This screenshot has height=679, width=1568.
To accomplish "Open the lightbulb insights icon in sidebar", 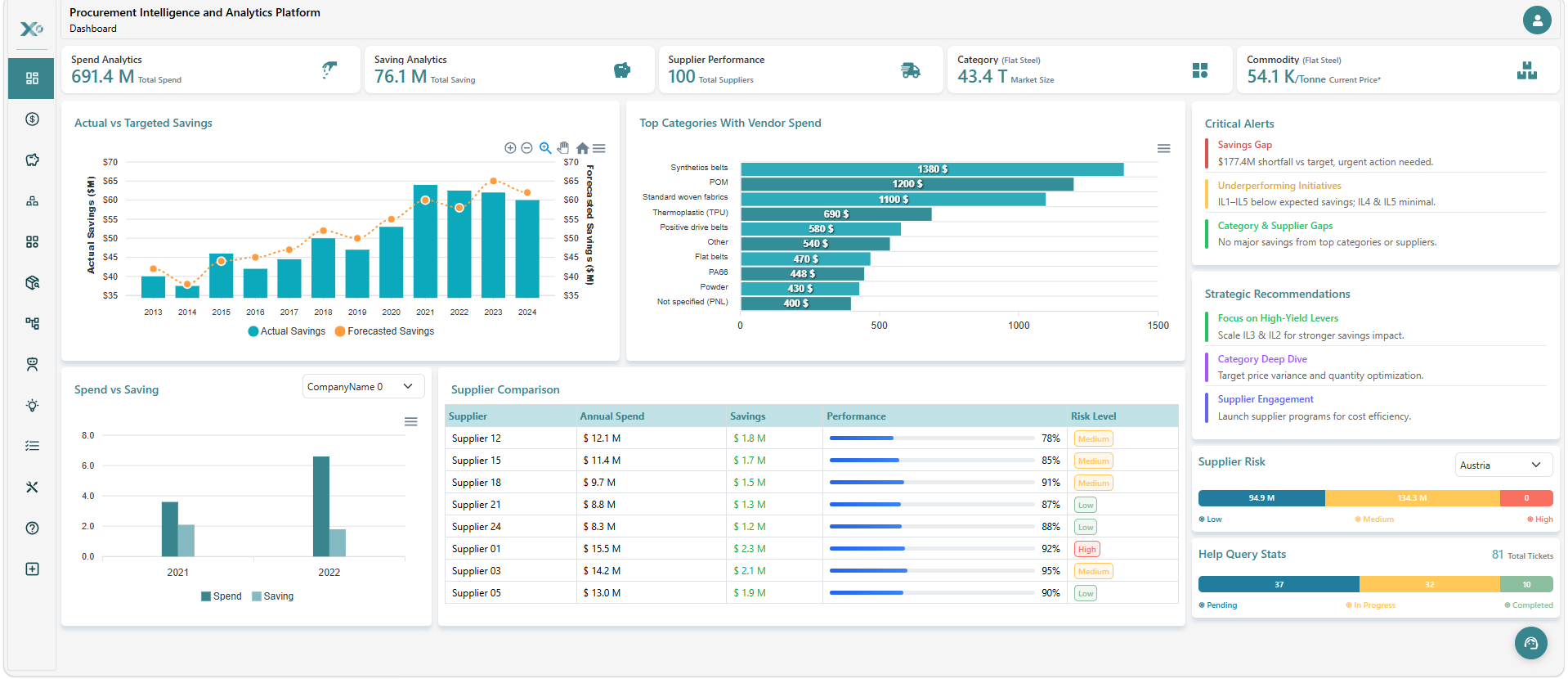I will click(32, 406).
